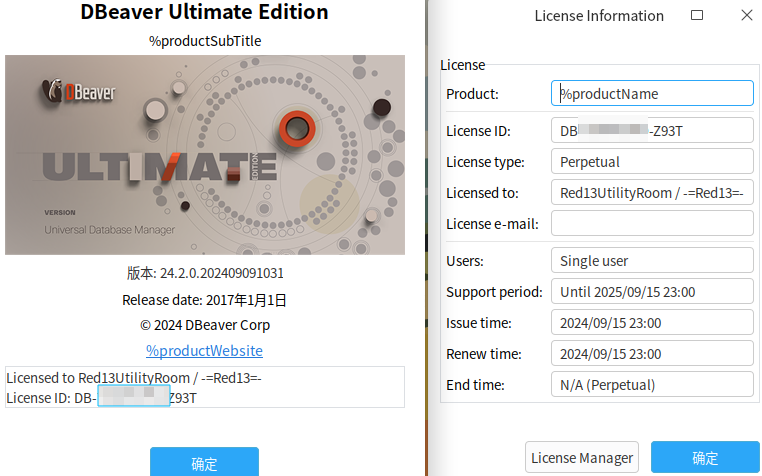Click the Issue time field
This screenshot has width=762, height=476.
(x=652, y=323)
